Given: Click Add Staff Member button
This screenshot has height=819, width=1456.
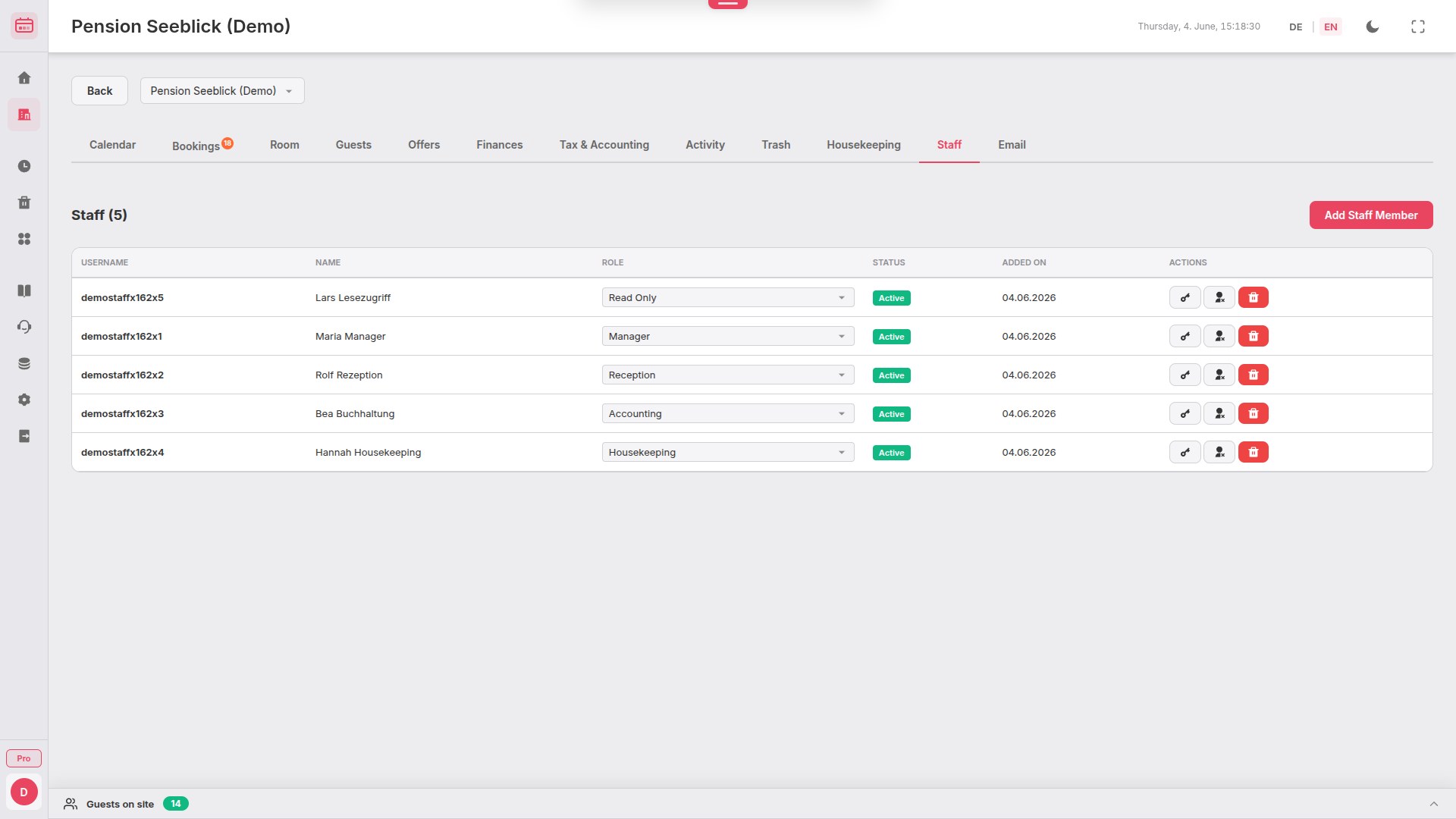Looking at the screenshot, I should [1371, 215].
